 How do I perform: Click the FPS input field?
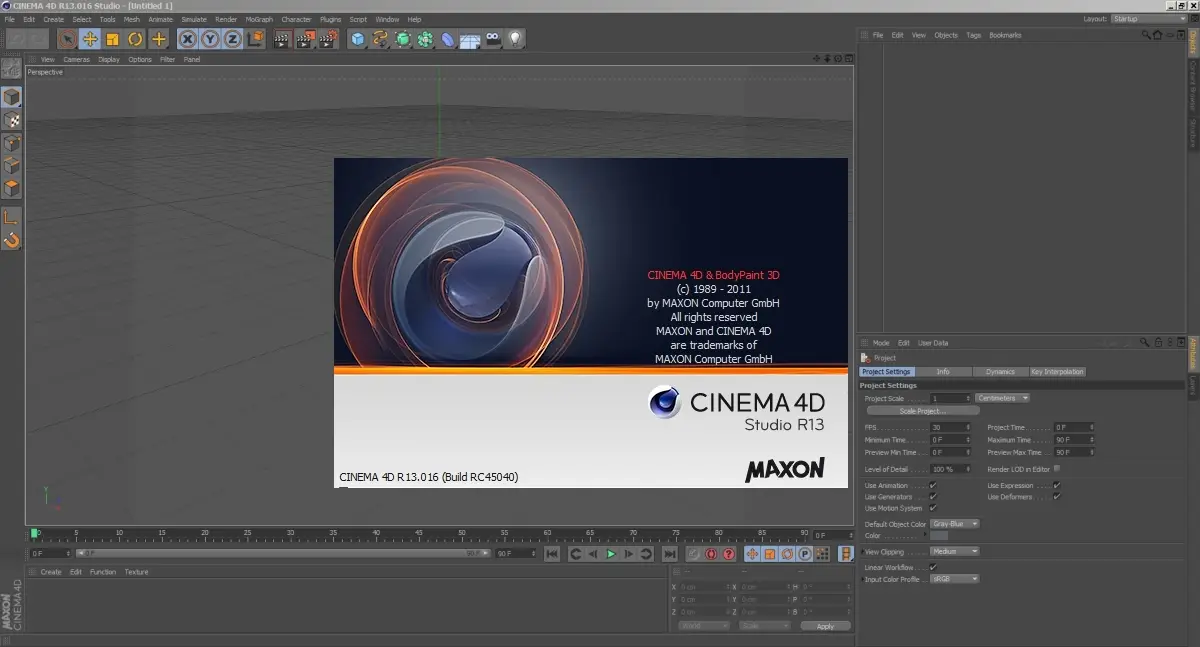(950, 427)
